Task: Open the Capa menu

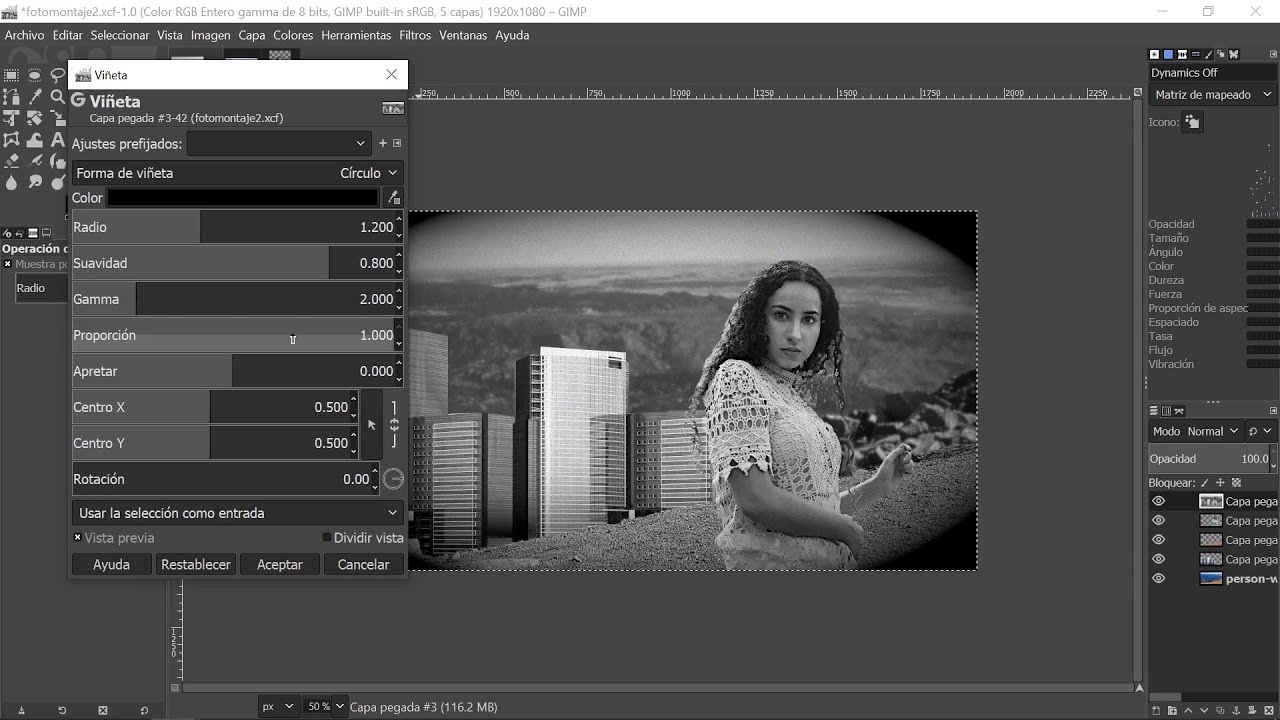Action: [252, 35]
